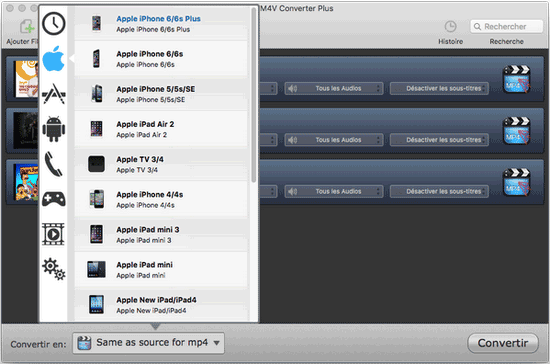Click the Recherche label
The width and height of the screenshot is (550, 364).
[507, 41]
